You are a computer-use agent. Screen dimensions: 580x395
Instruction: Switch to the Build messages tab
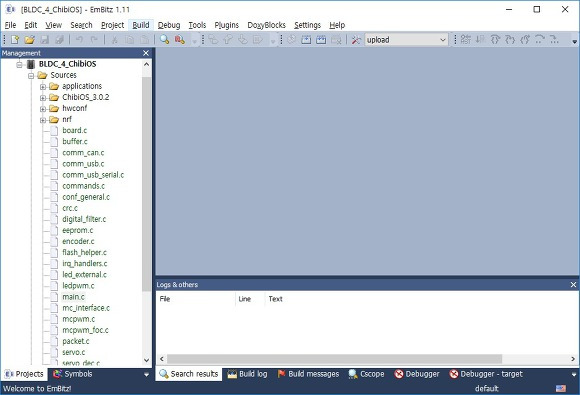[308, 374]
